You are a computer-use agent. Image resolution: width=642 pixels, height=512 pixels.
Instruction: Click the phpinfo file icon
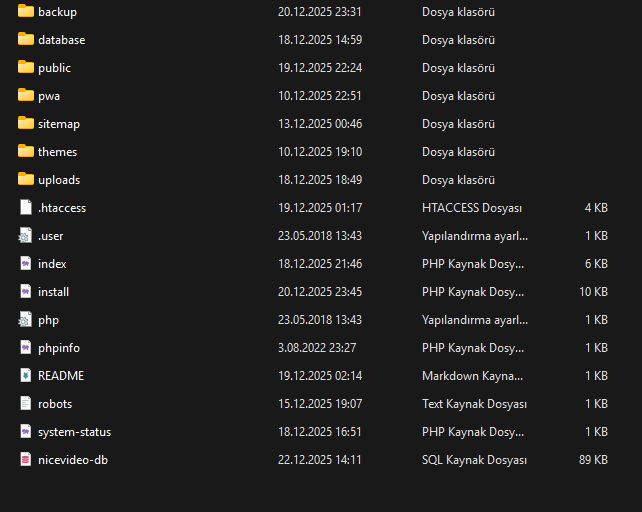coord(26,348)
